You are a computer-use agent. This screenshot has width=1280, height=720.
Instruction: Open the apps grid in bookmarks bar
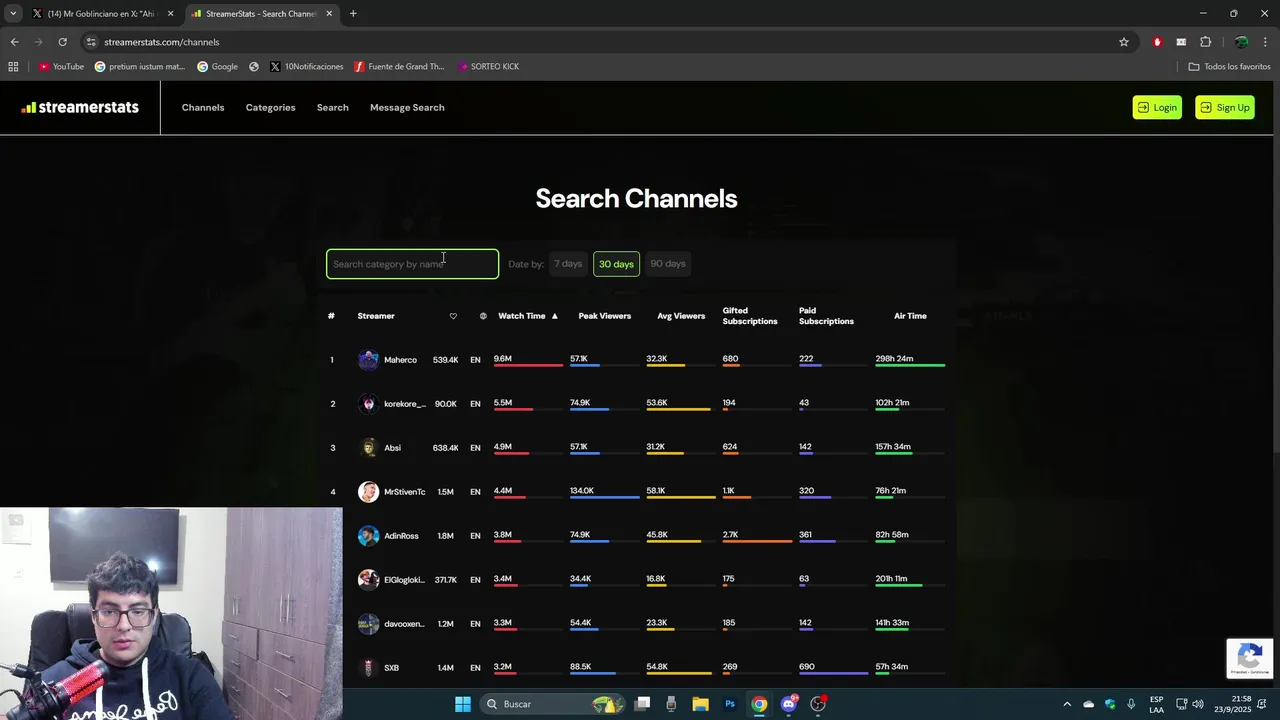(13, 67)
